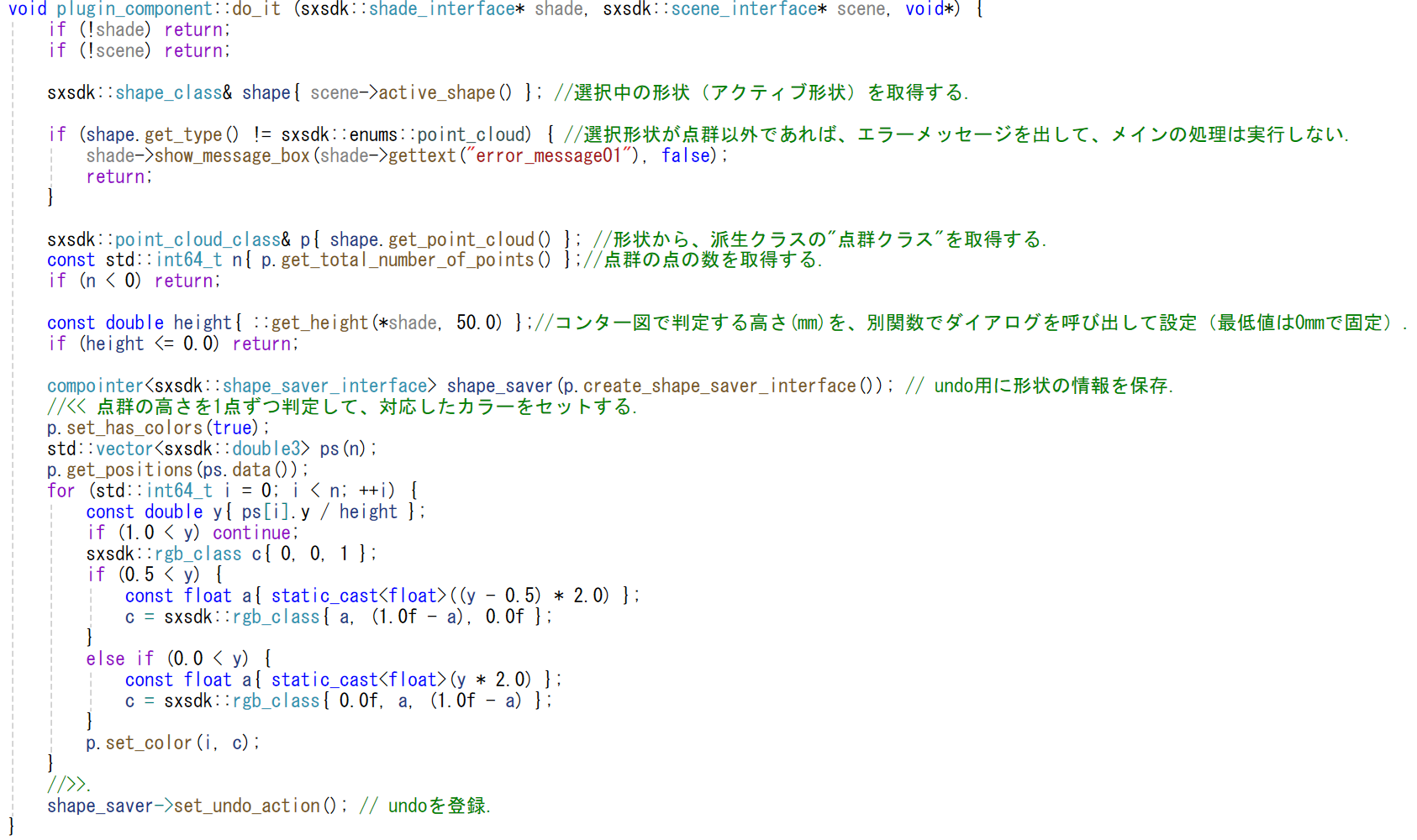This screenshot has height=840, width=1417.
Task: Click the continue keyword inside the loop
Action: (251, 533)
